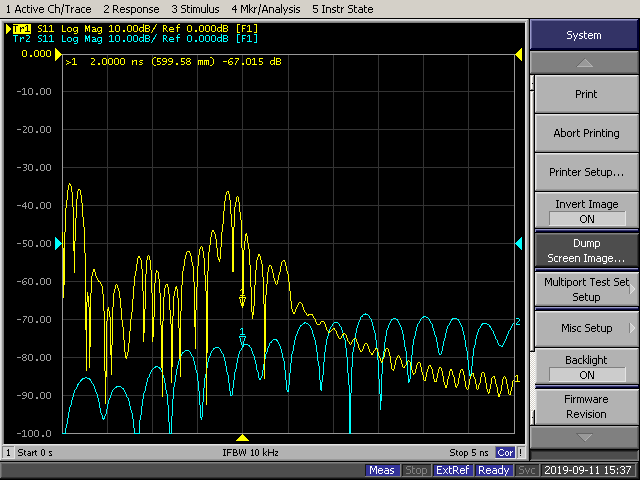Click the channel 1 number box
The width and height of the screenshot is (640, 480).
click(8, 453)
